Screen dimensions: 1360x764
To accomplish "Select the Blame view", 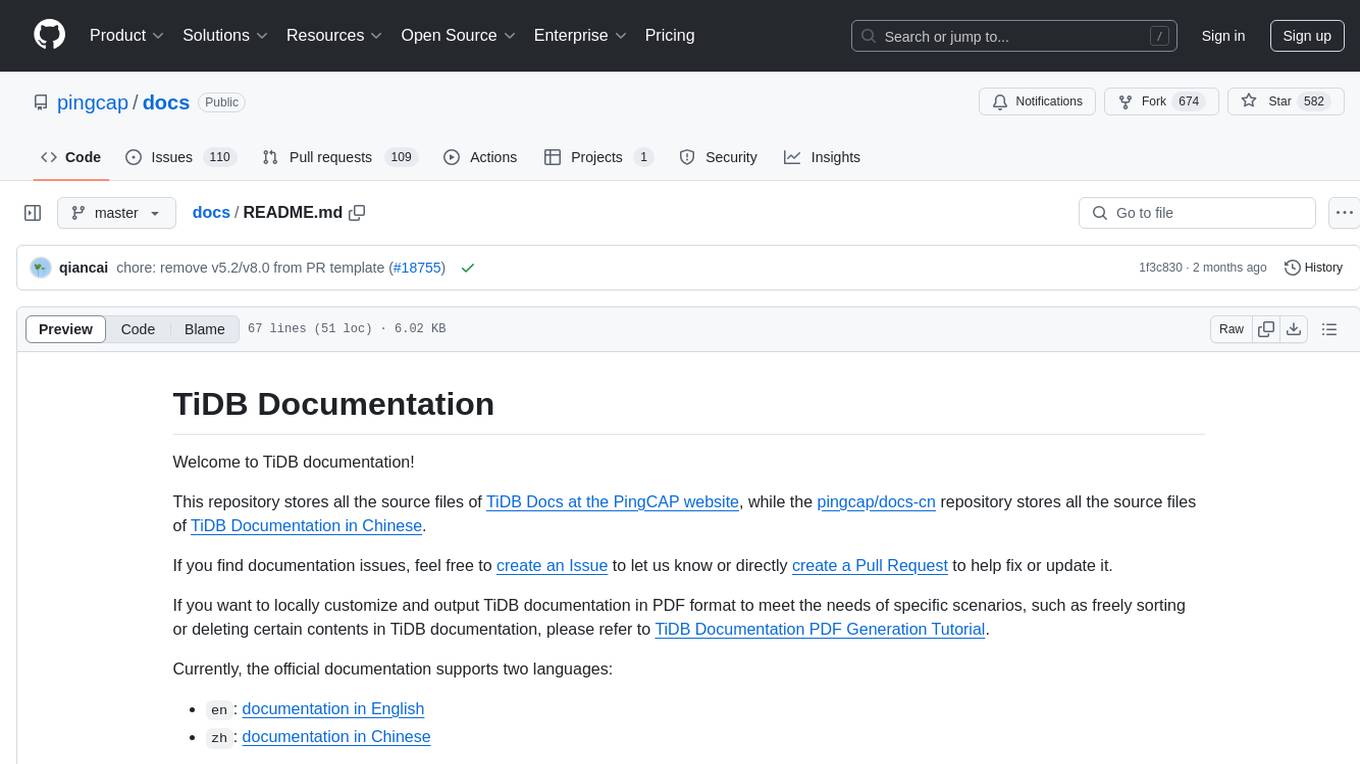I will coord(204,329).
